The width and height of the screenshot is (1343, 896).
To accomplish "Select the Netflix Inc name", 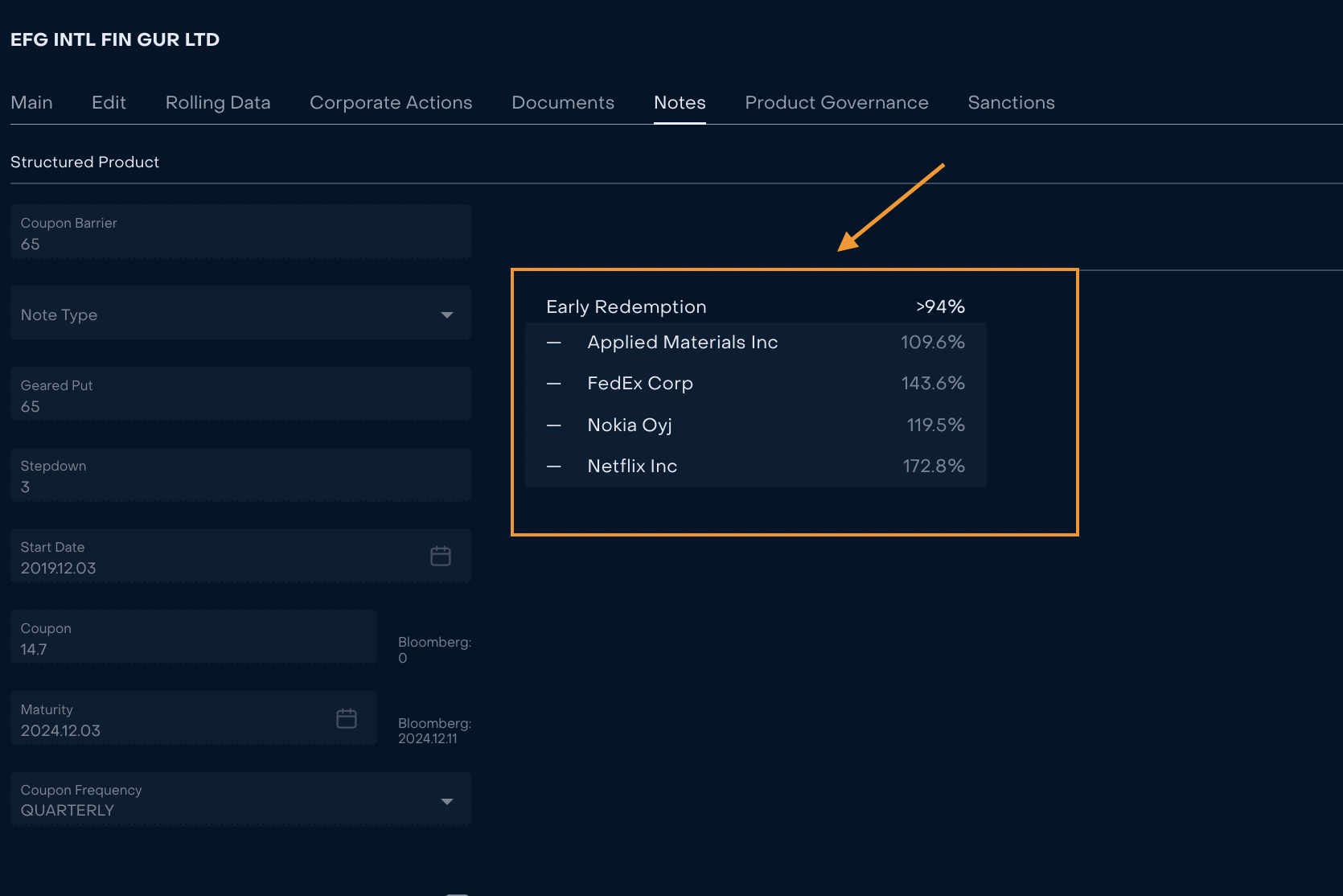I will tap(632, 466).
